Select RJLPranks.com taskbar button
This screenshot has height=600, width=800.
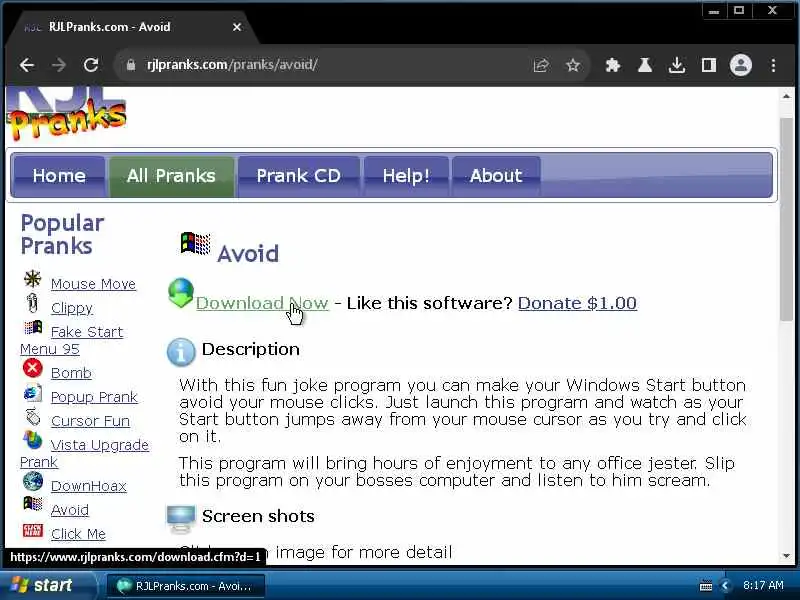[x=186, y=586]
